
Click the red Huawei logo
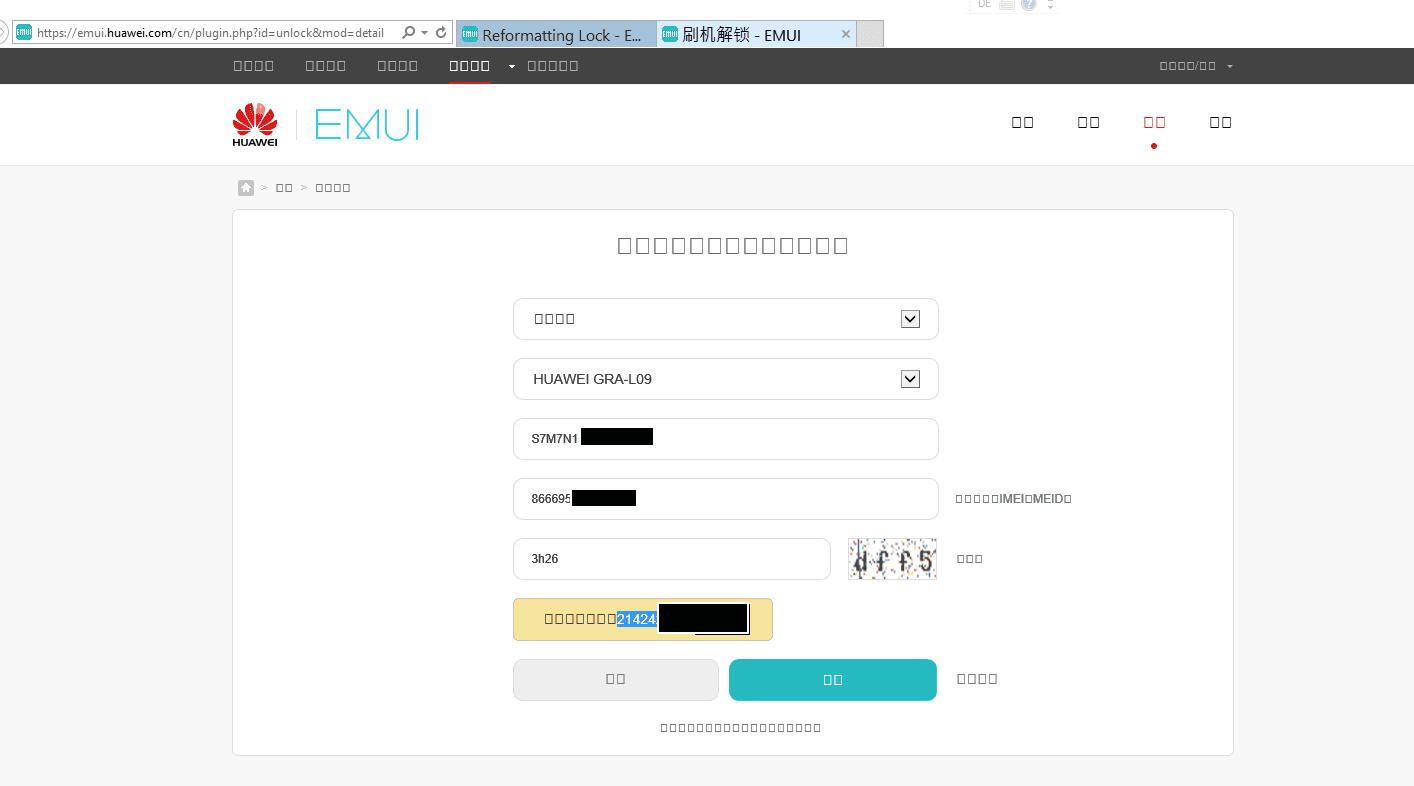255,125
